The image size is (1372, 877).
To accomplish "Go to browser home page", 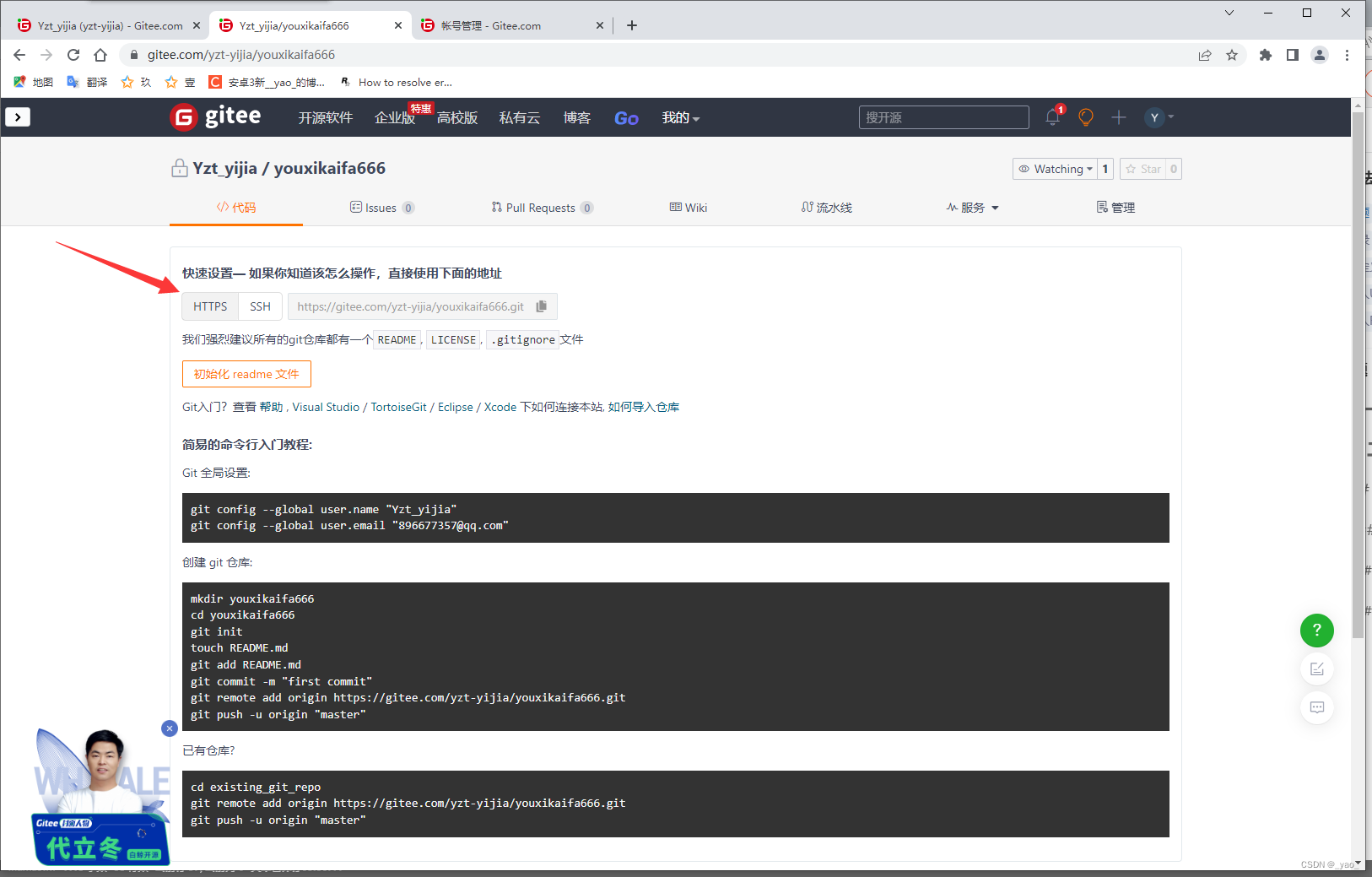I will [100, 55].
